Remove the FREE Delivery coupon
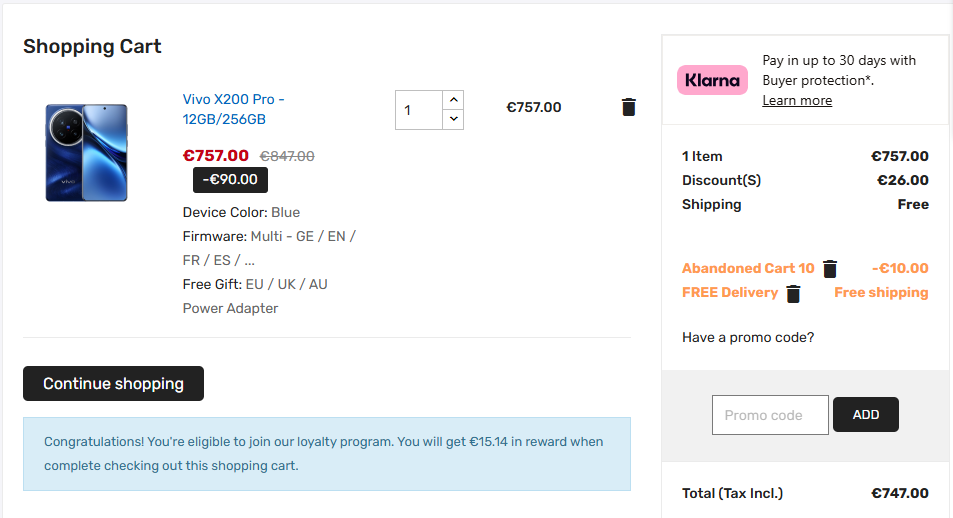Viewport: 953px width, 518px height. coord(793,293)
